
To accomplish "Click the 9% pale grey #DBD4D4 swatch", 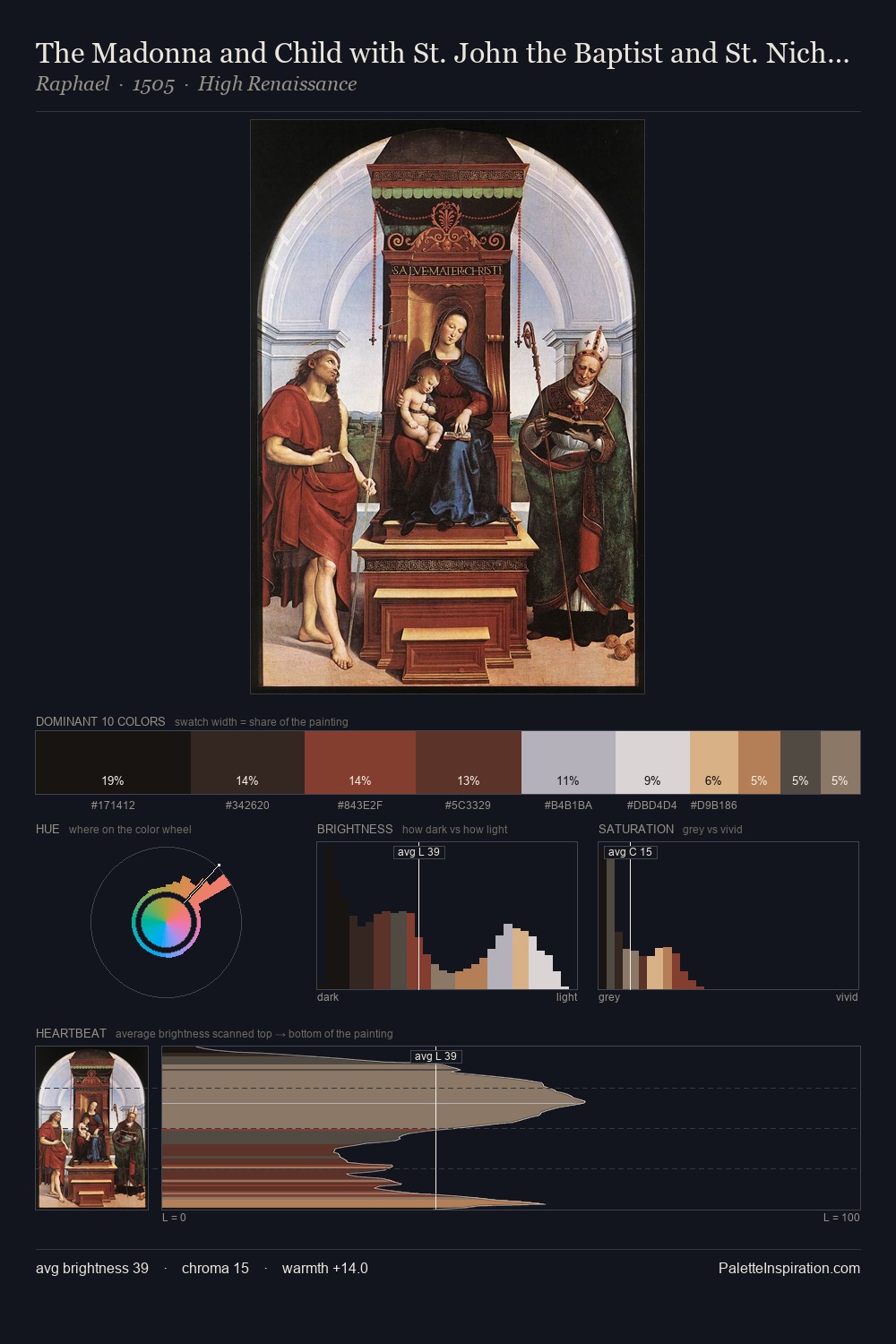I will tap(652, 762).
